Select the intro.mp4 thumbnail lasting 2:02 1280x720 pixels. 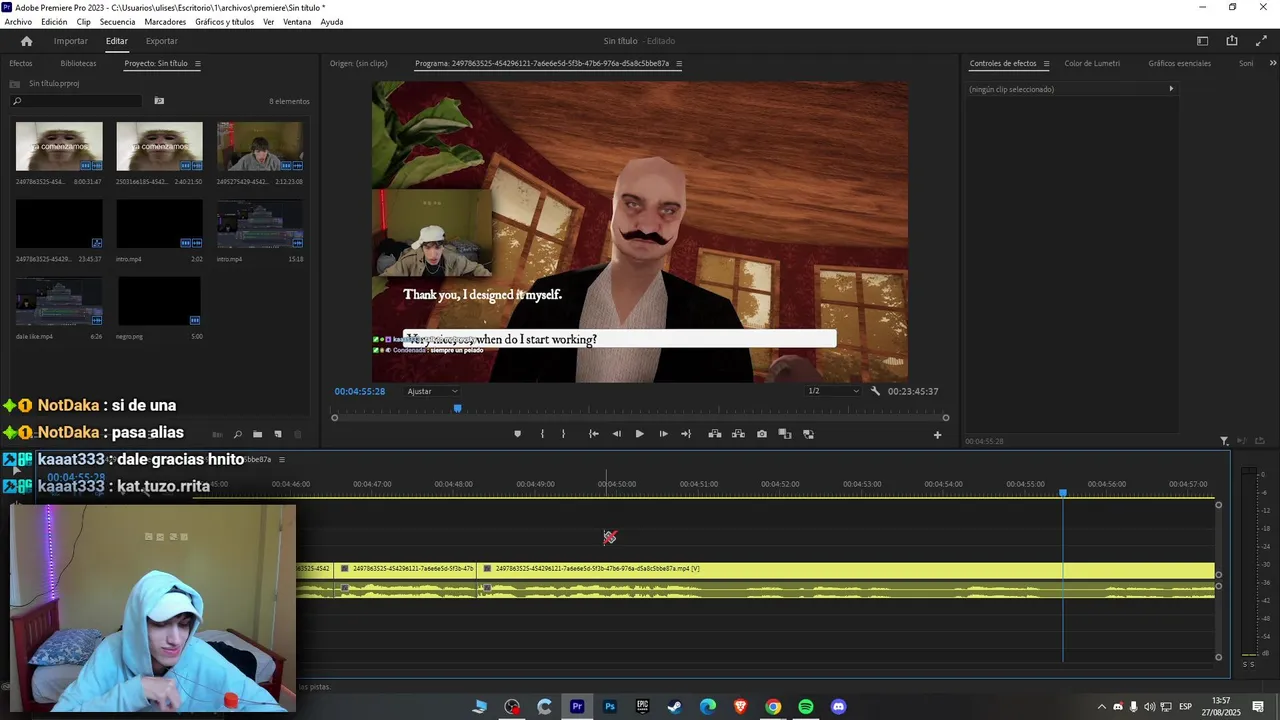(159, 224)
